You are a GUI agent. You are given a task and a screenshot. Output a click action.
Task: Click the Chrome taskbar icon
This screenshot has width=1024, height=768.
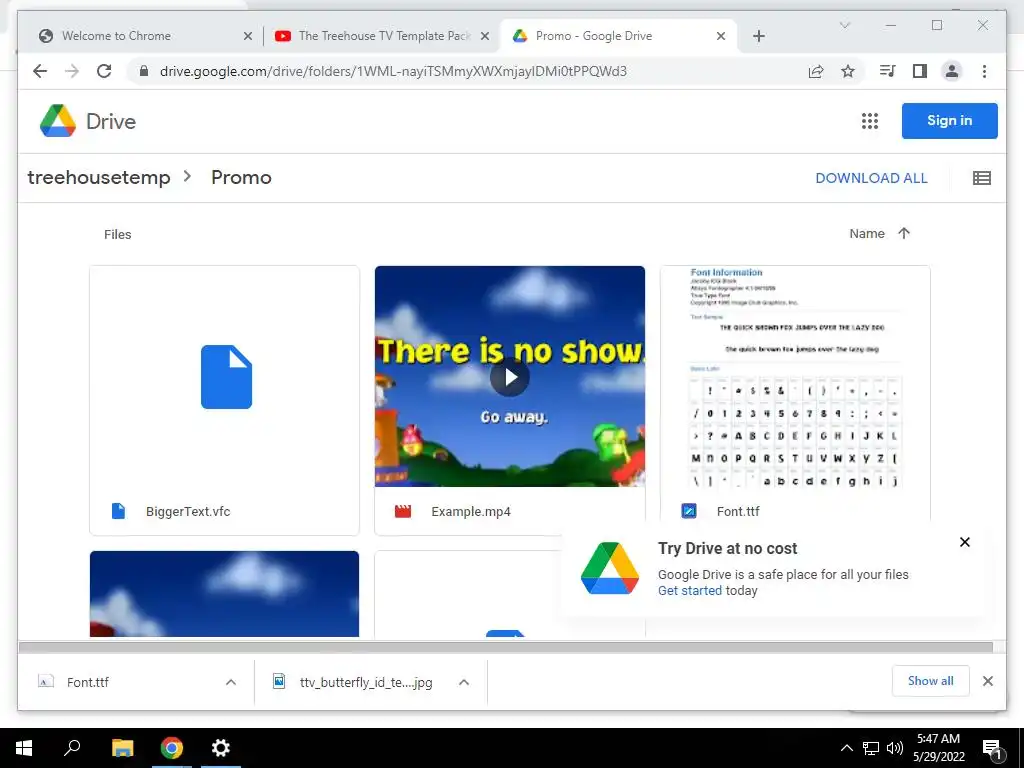click(x=172, y=748)
